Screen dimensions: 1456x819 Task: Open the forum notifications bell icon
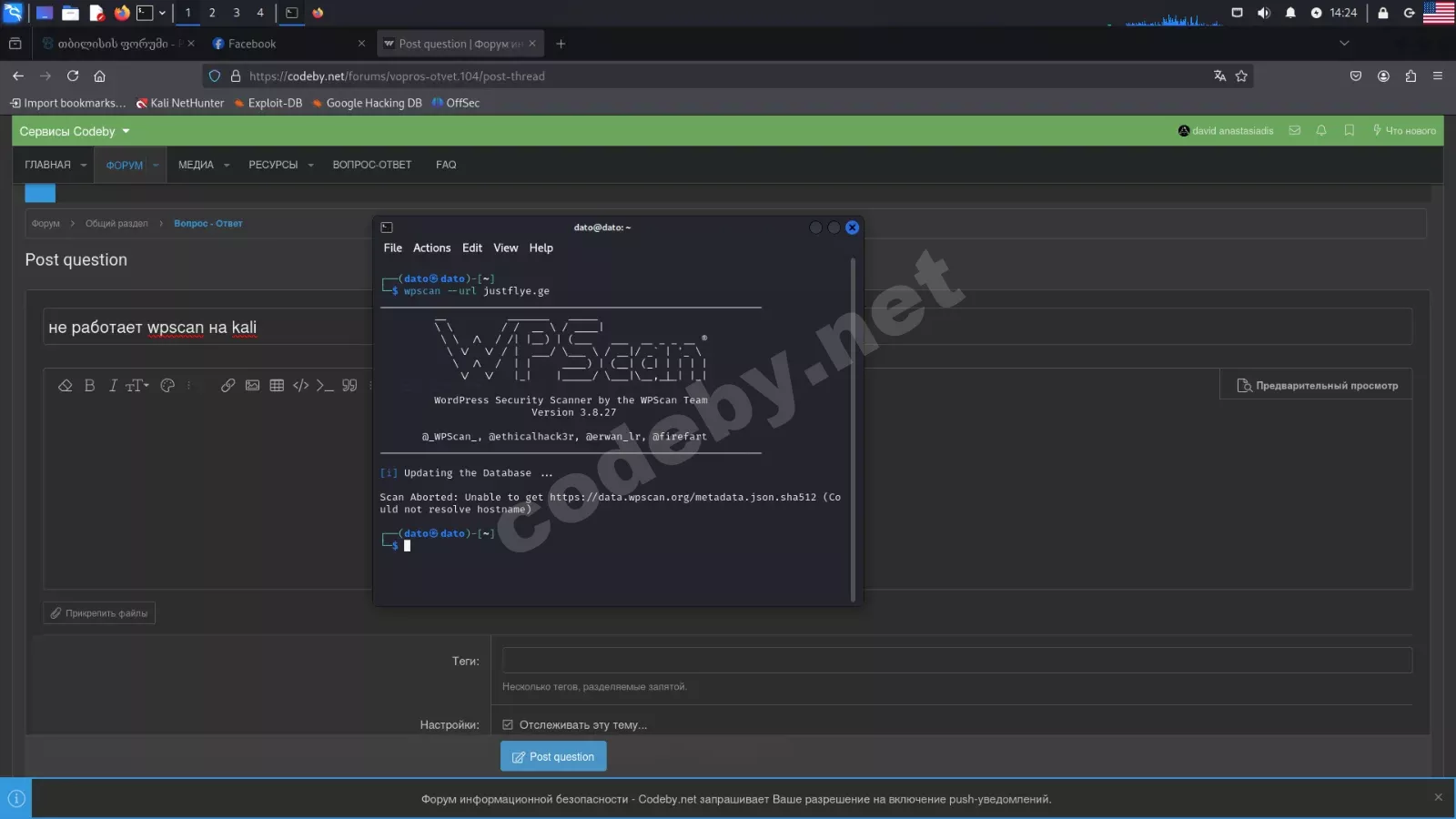[1321, 131]
